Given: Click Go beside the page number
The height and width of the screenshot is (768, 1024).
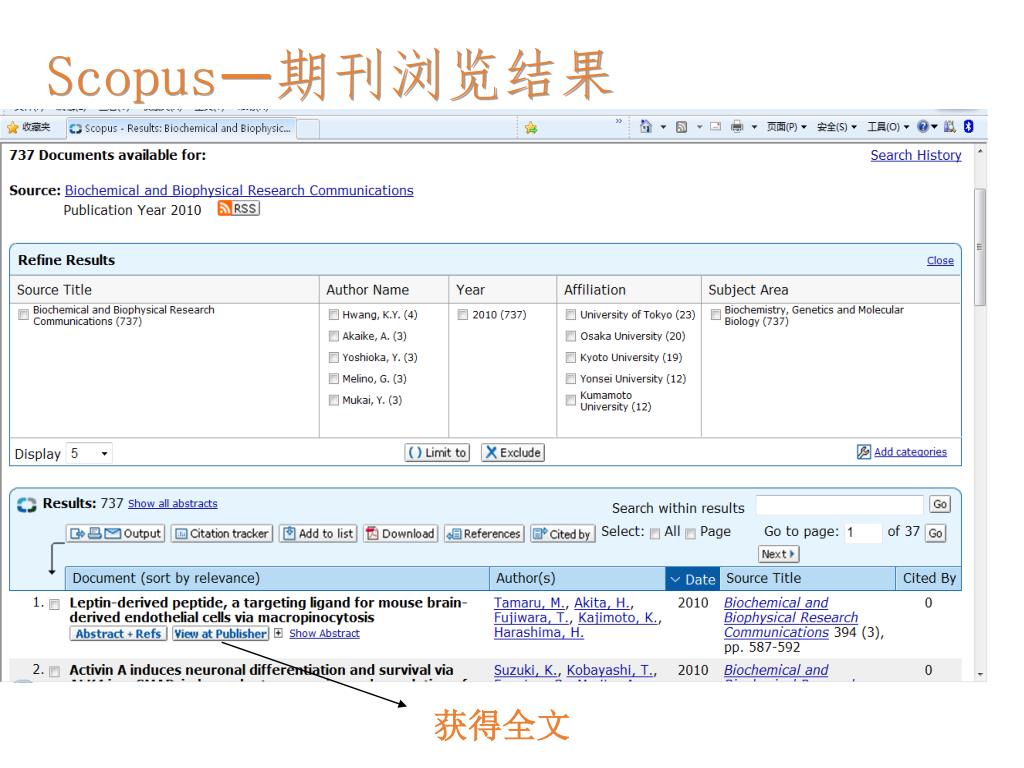Looking at the screenshot, I should pos(935,534).
